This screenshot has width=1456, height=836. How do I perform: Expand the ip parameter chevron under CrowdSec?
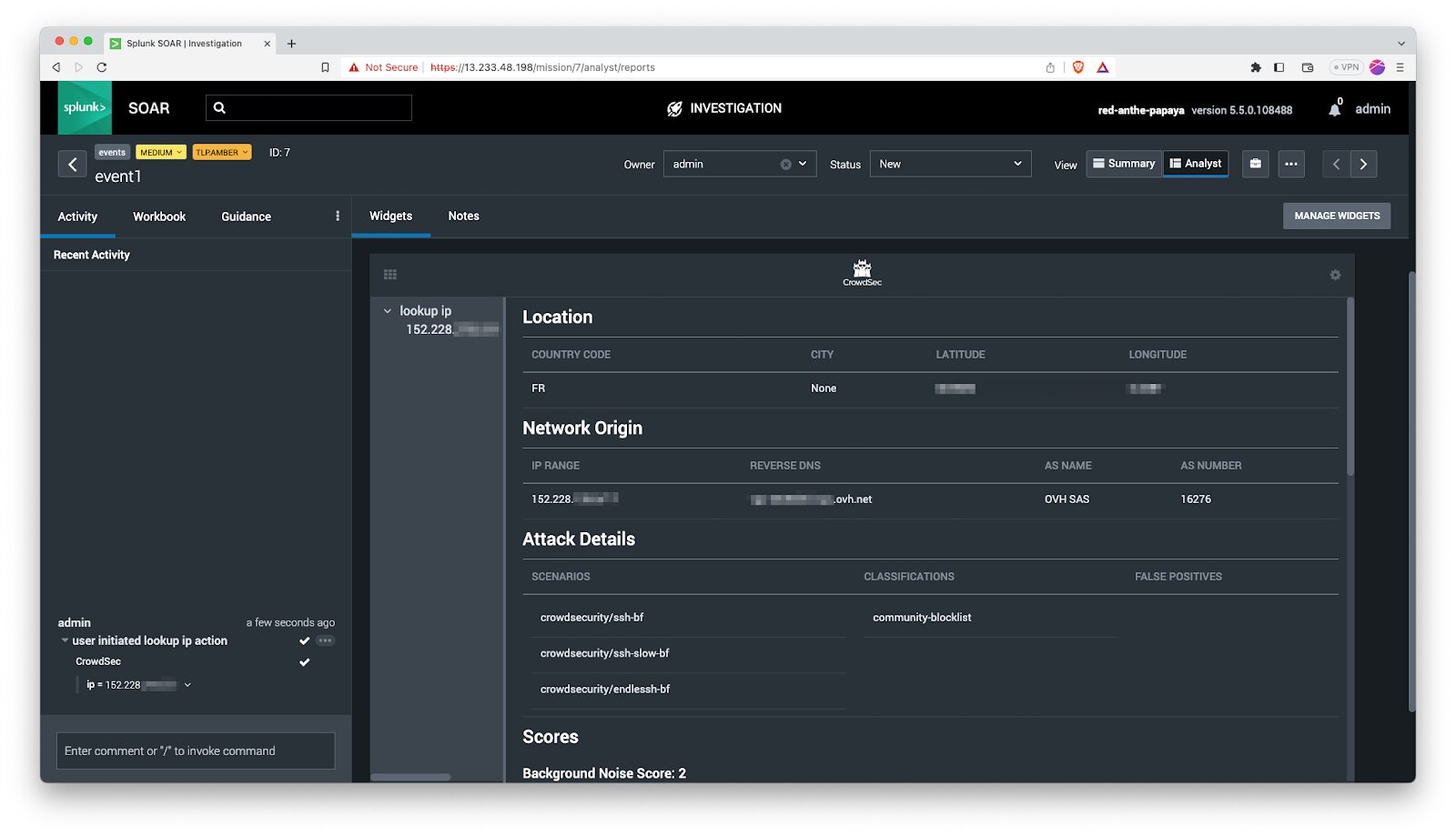coord(187,684)
